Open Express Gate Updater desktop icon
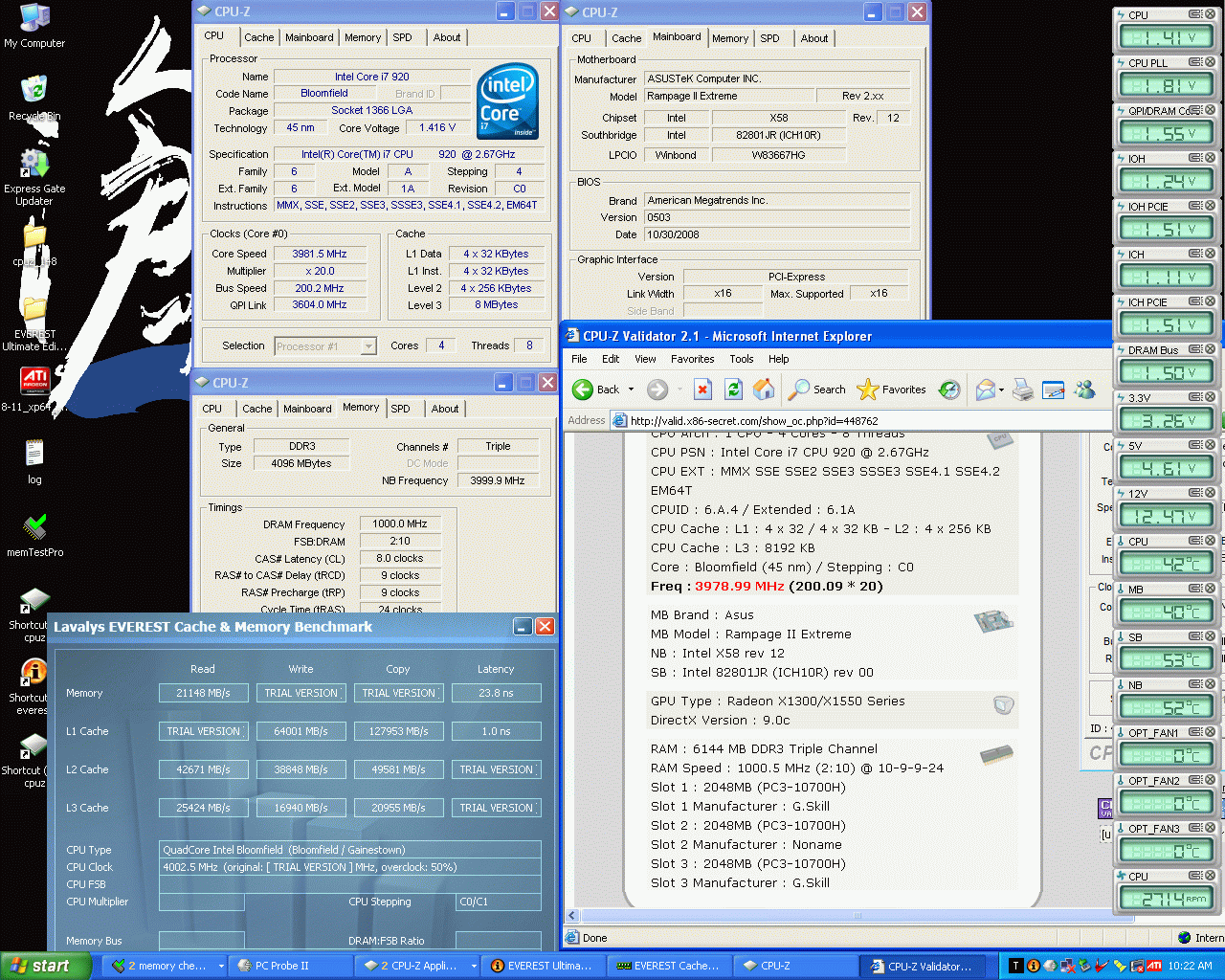This screenshot has height=980, width=1225. point(34,177)
